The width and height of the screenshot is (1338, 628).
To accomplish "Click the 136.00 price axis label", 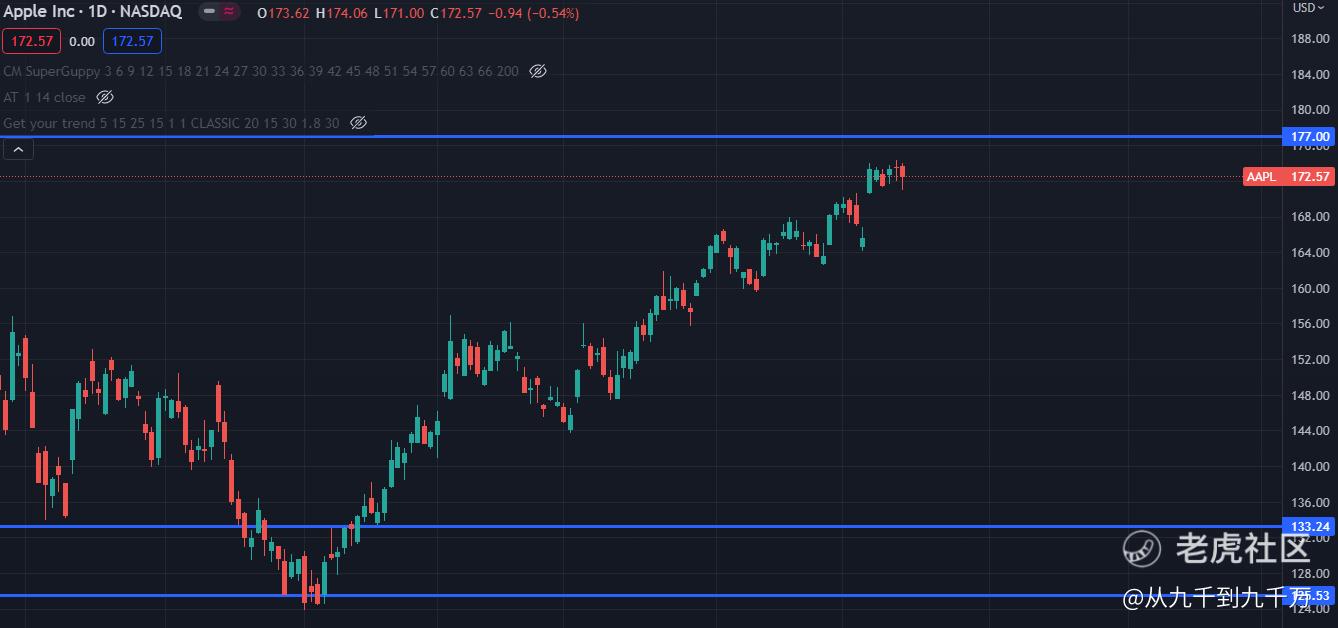I will point(1309,502).
